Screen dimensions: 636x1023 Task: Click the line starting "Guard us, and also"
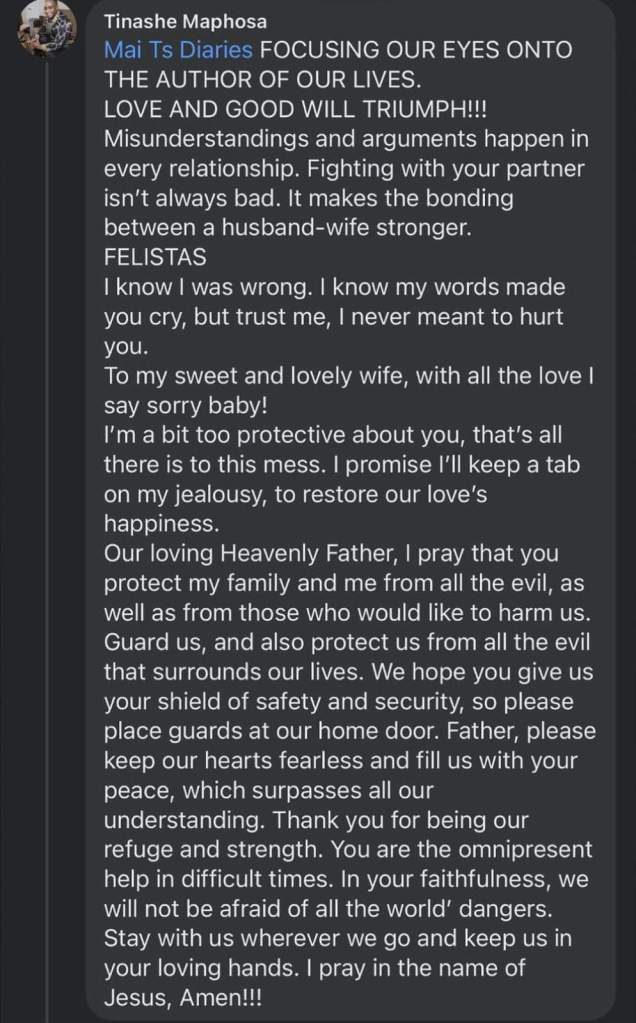(350, 641)
